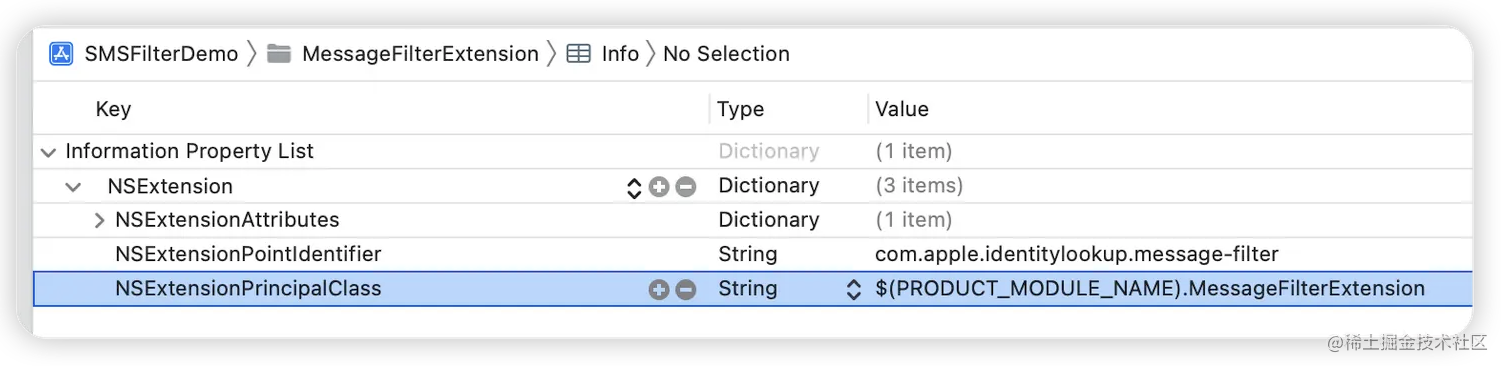Collapse the NSExtension dictionary
Image resolution: width=1508 pixels, height=374 pixels.
(x=74, y=187)
